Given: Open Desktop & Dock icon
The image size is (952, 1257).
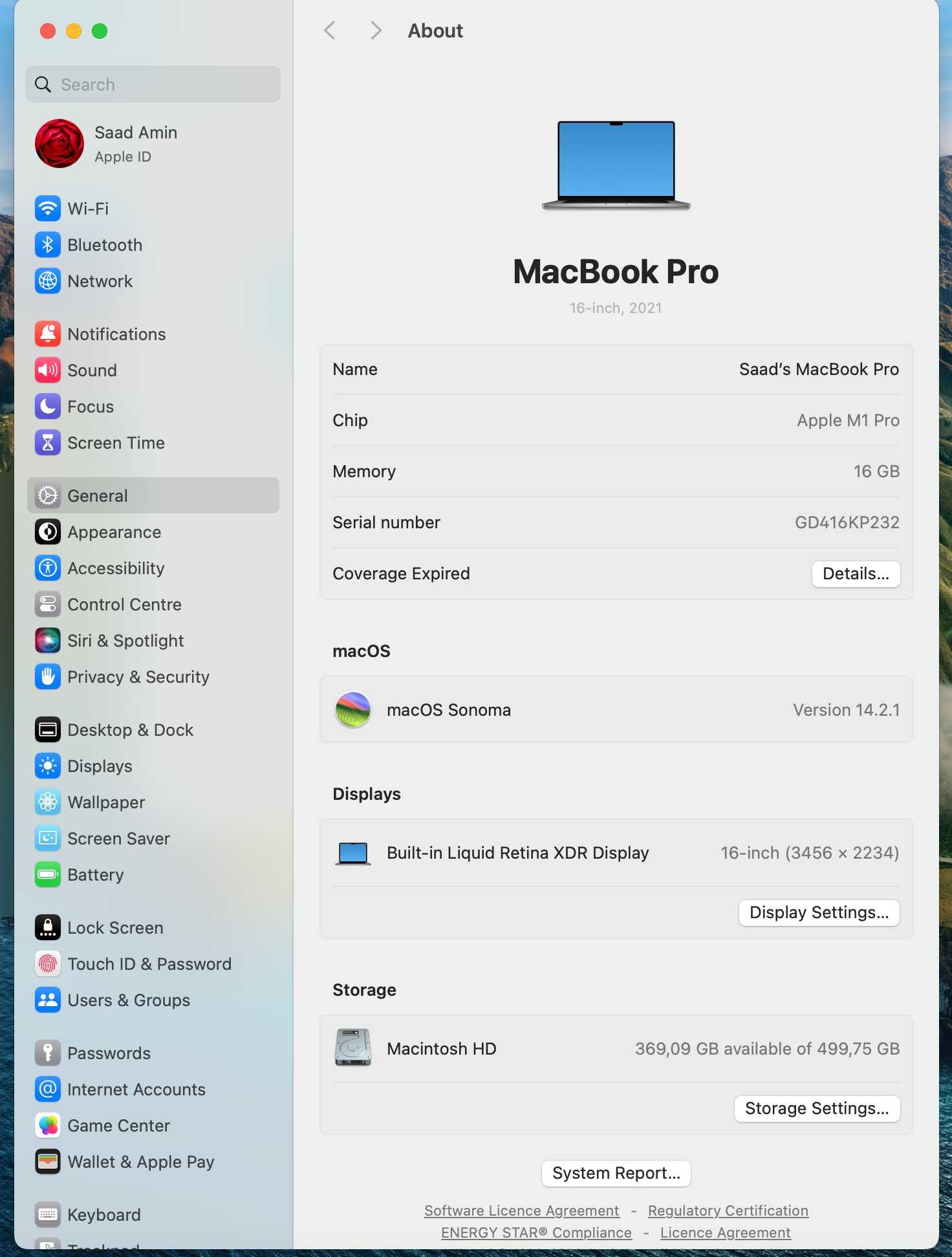Looking at the screenshot, I should pyautogui.click(x=48, y=730).
